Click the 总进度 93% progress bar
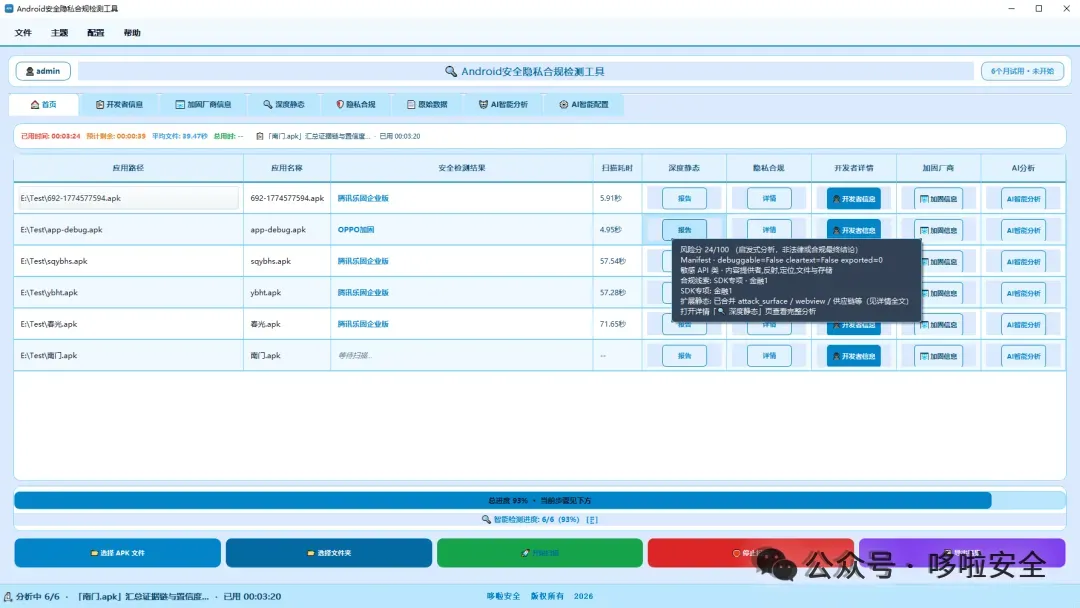The image size is (1080, 608). click(x=540, y=501)
